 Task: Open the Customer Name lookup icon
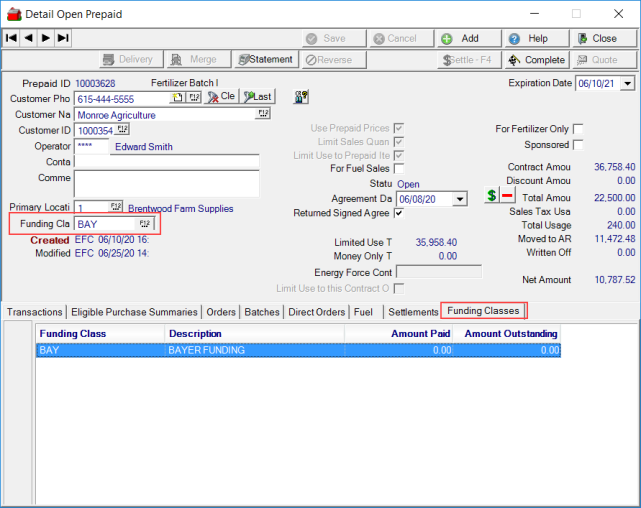(263, 114)
